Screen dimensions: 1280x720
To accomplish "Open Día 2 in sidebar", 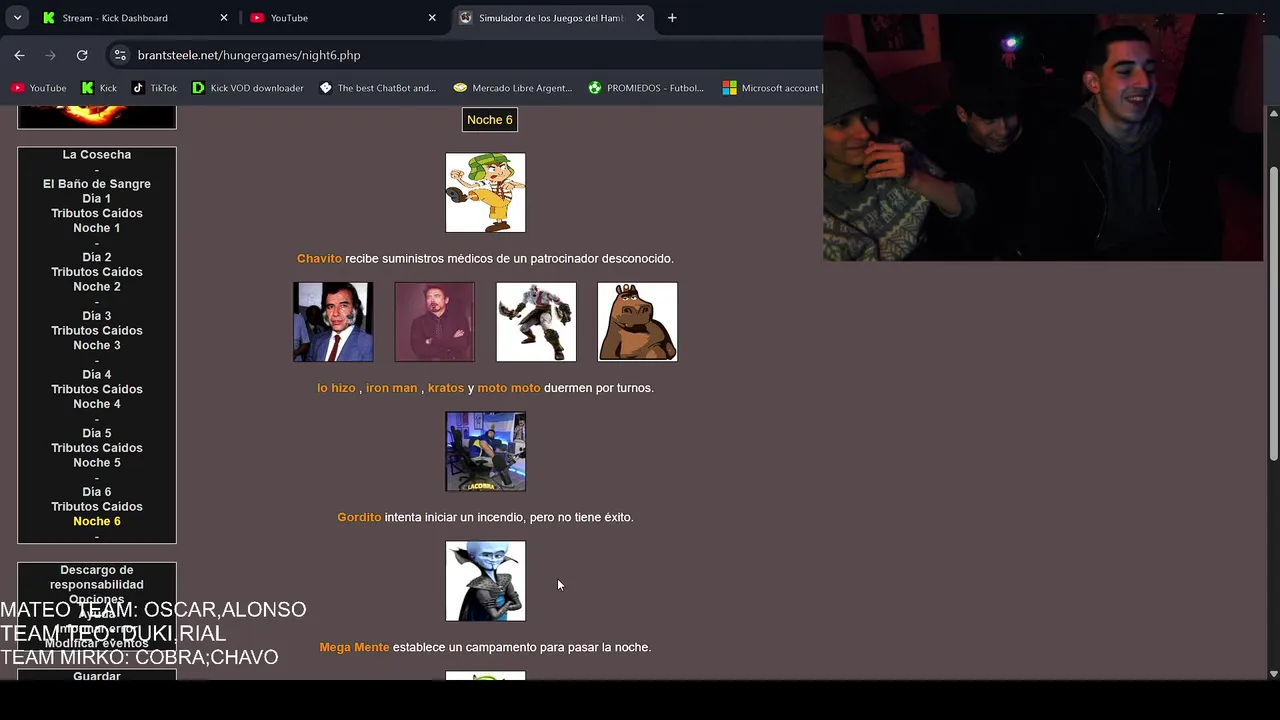I will click(x=97, y=257).
